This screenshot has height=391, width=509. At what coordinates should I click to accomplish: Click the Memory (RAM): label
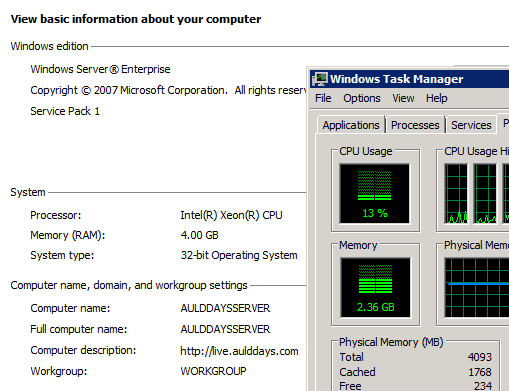(68, 235)
